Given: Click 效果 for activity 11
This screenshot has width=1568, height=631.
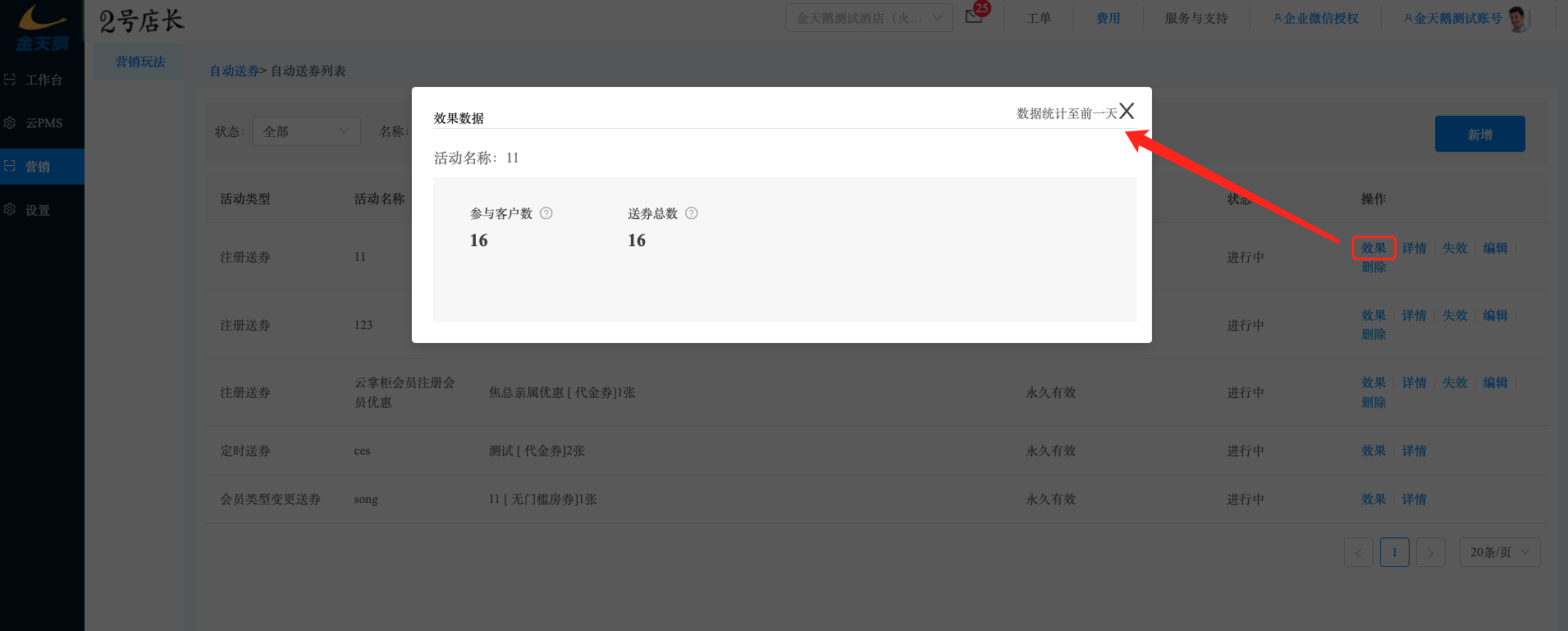Looking at the screenshot, I should click(x=1374, y=248).
